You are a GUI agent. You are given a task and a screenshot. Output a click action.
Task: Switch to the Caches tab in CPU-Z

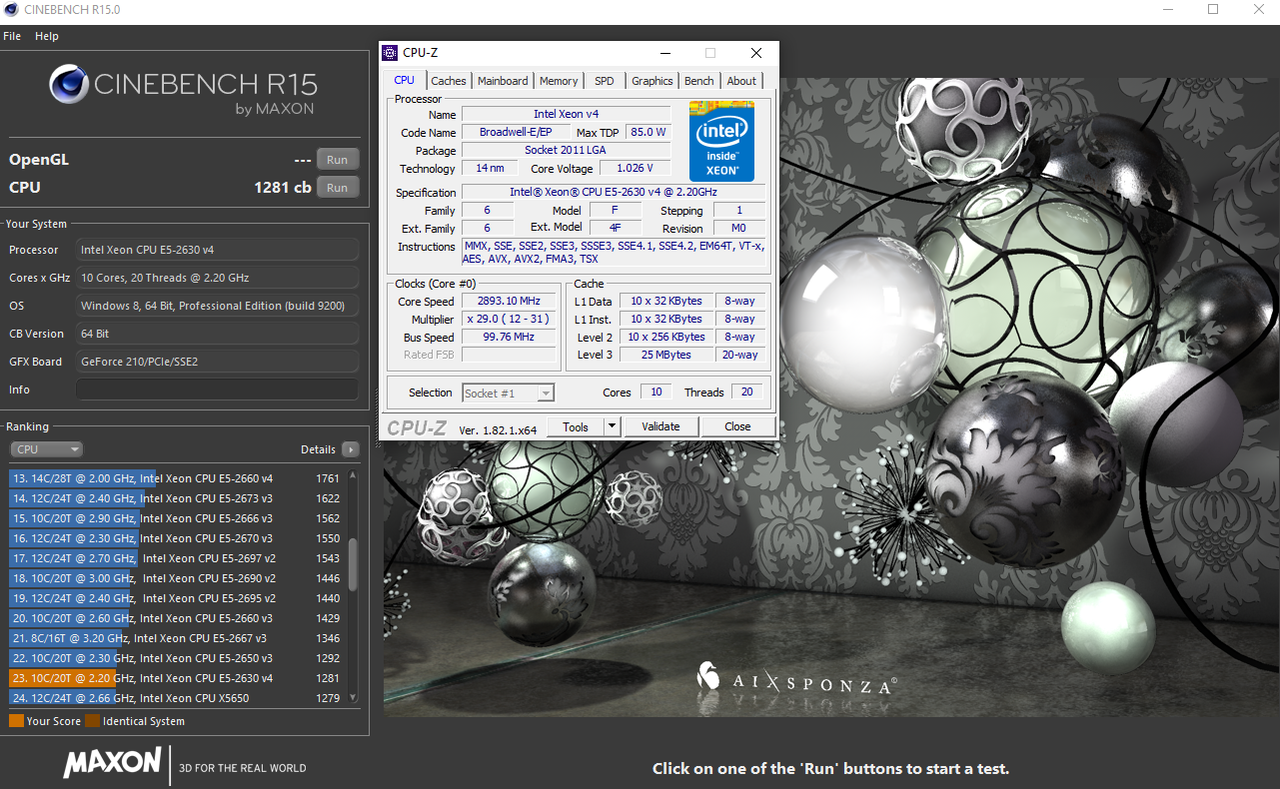pos(448,81)
